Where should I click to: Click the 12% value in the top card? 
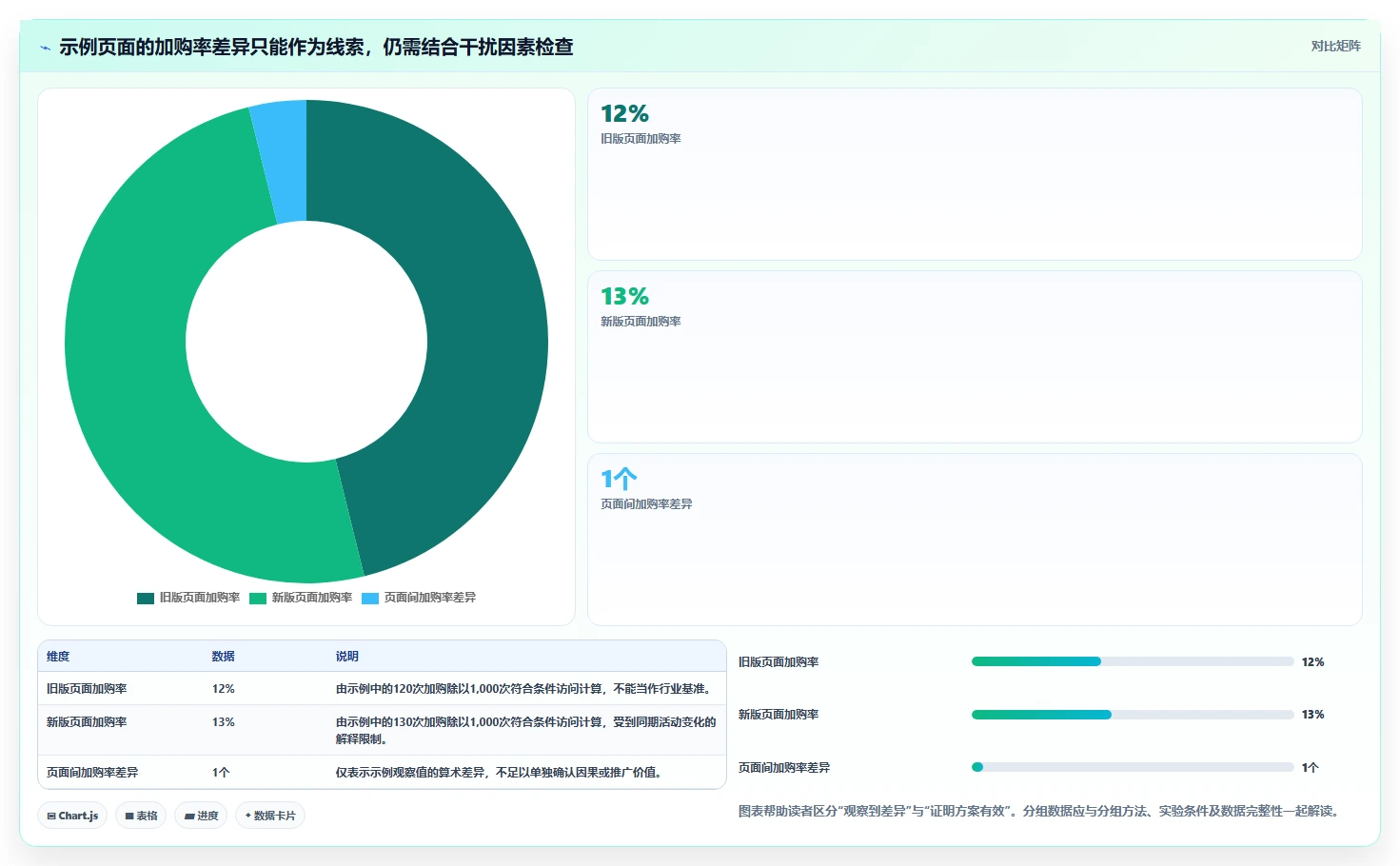click(x=624, y=114)
